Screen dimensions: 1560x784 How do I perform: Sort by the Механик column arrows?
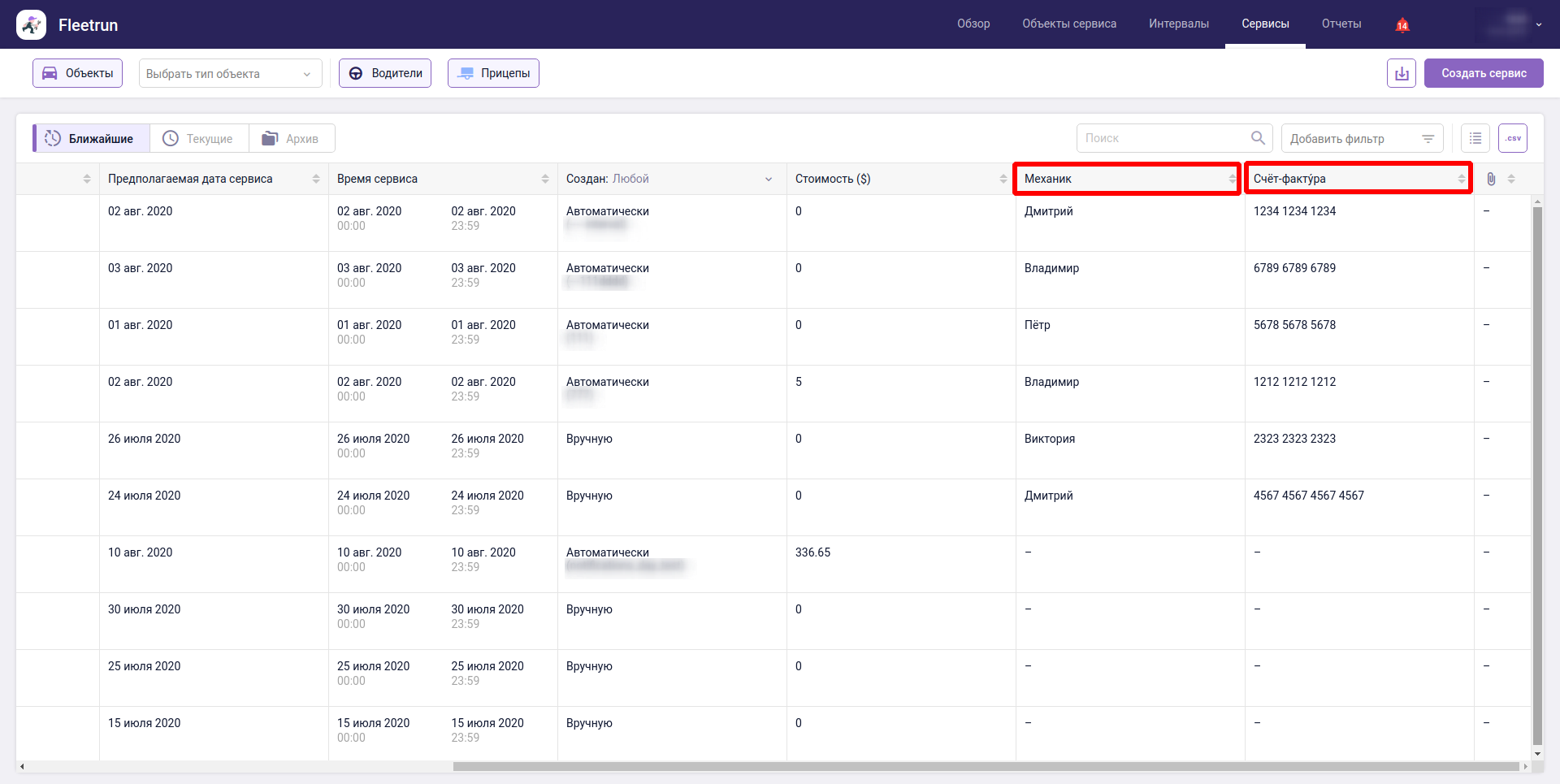1232,179
